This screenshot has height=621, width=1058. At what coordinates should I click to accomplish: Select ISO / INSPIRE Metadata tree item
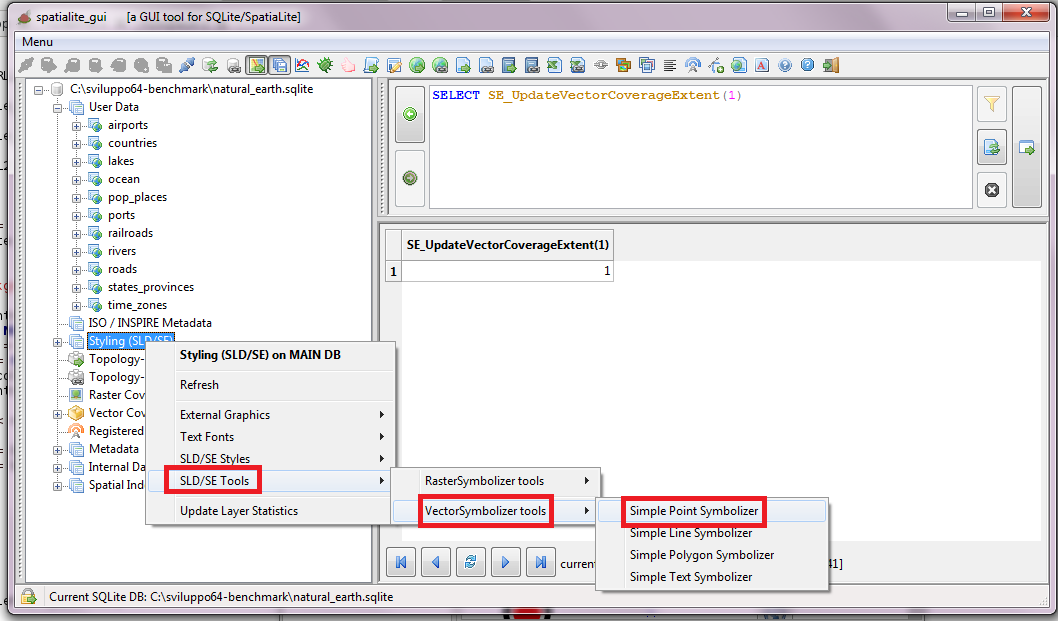(150, 323)
